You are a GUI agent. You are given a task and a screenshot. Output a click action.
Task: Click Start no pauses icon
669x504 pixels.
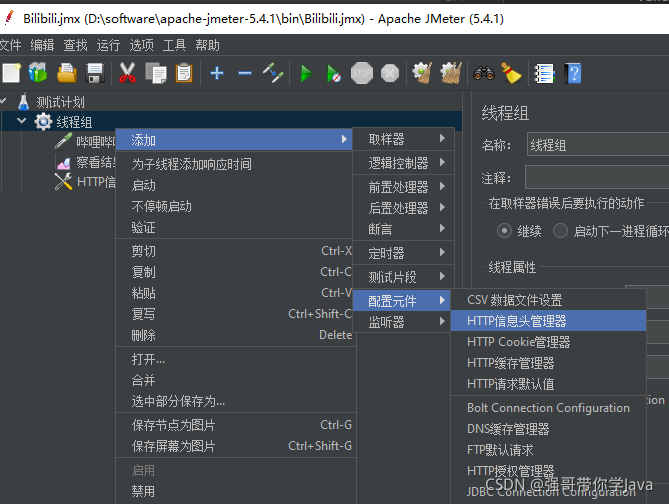pyautogui.click(x=334, y=73)
